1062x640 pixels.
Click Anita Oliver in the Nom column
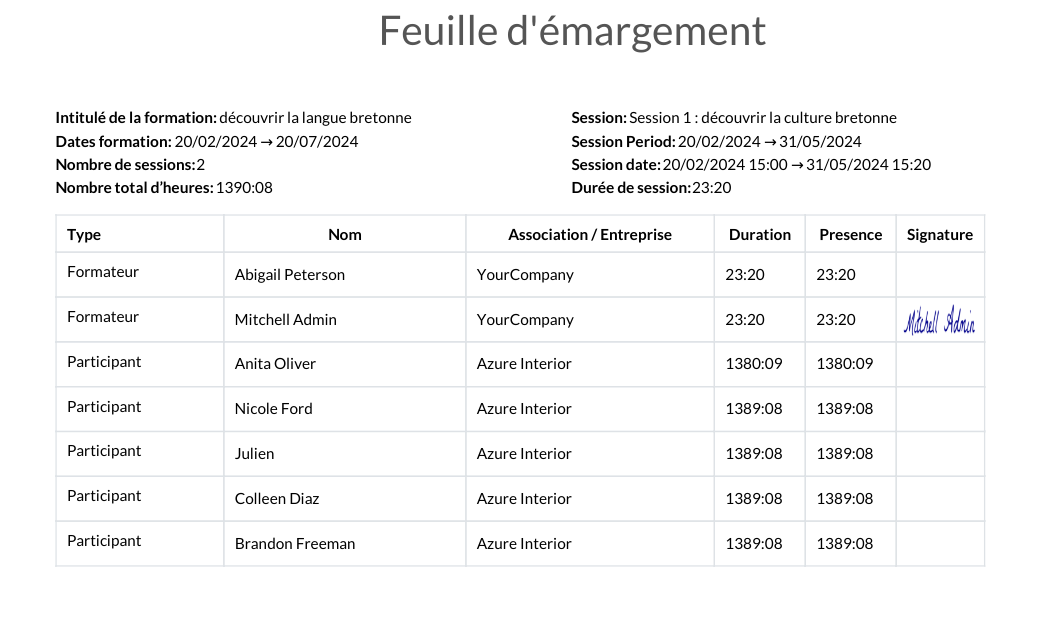point(275,364)
